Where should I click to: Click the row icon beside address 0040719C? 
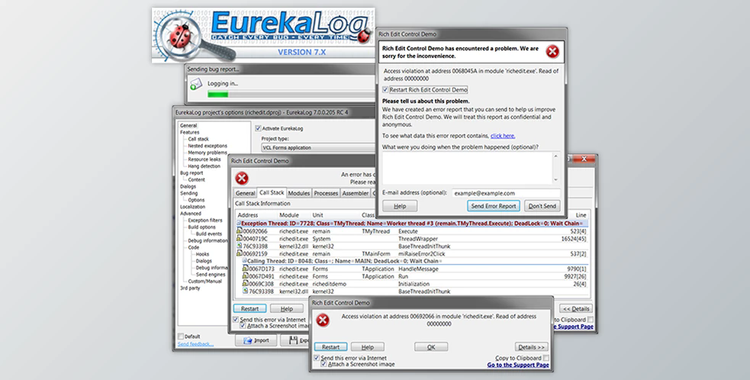pos(239,238)
